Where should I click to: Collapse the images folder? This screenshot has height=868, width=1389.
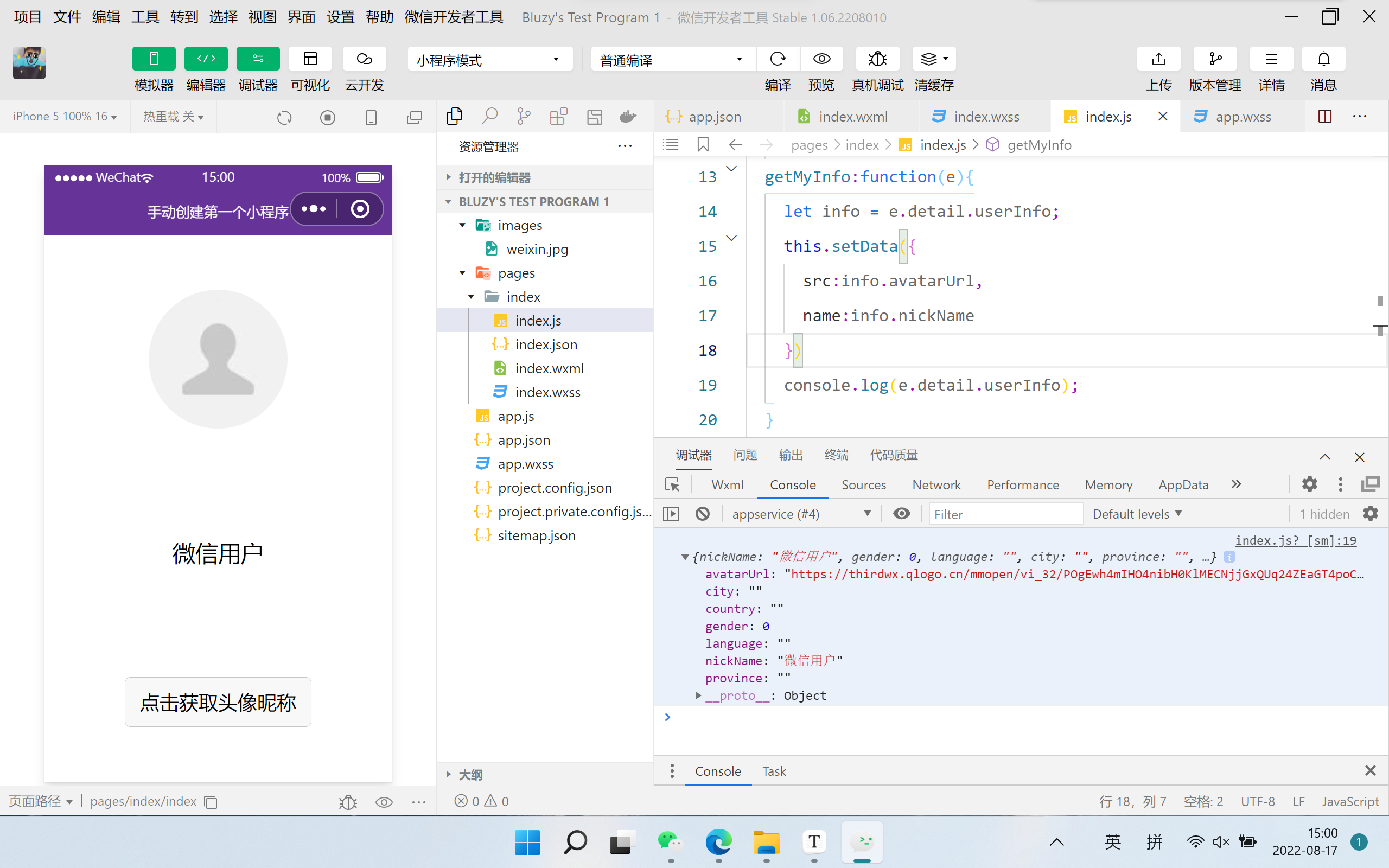click(x=463, y=225)
